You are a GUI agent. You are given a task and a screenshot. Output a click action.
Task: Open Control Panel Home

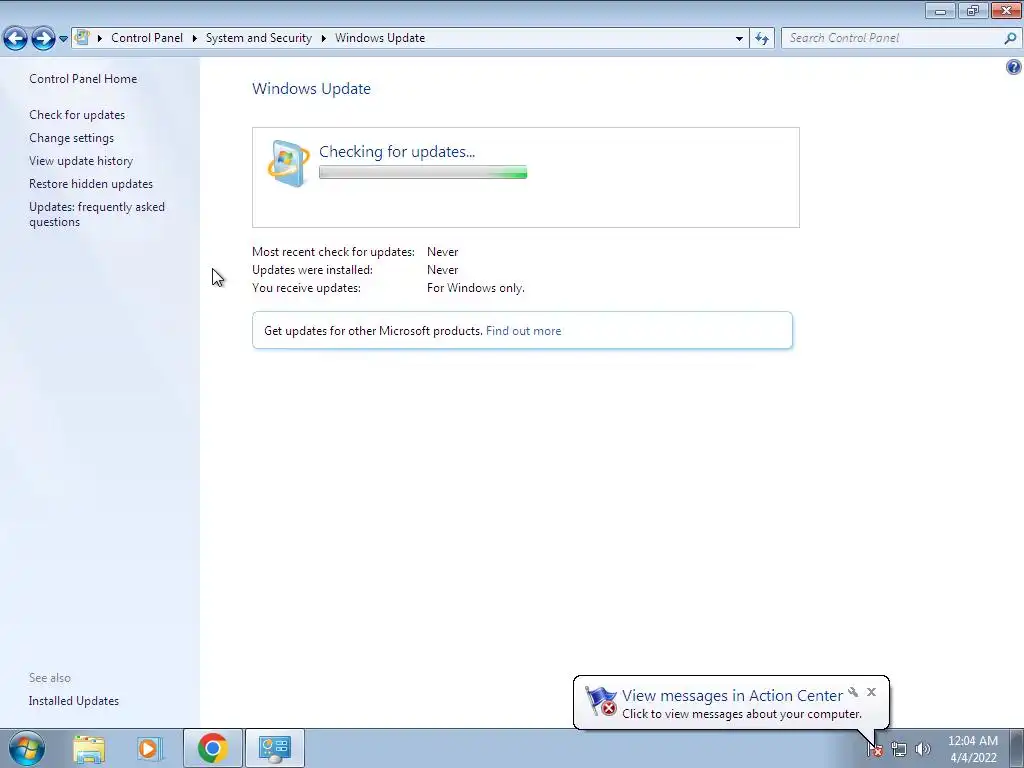83,78
